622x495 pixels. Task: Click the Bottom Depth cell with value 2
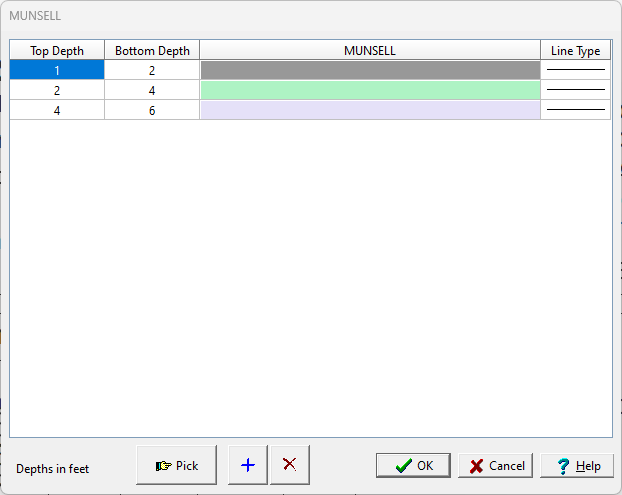point(152,70)
